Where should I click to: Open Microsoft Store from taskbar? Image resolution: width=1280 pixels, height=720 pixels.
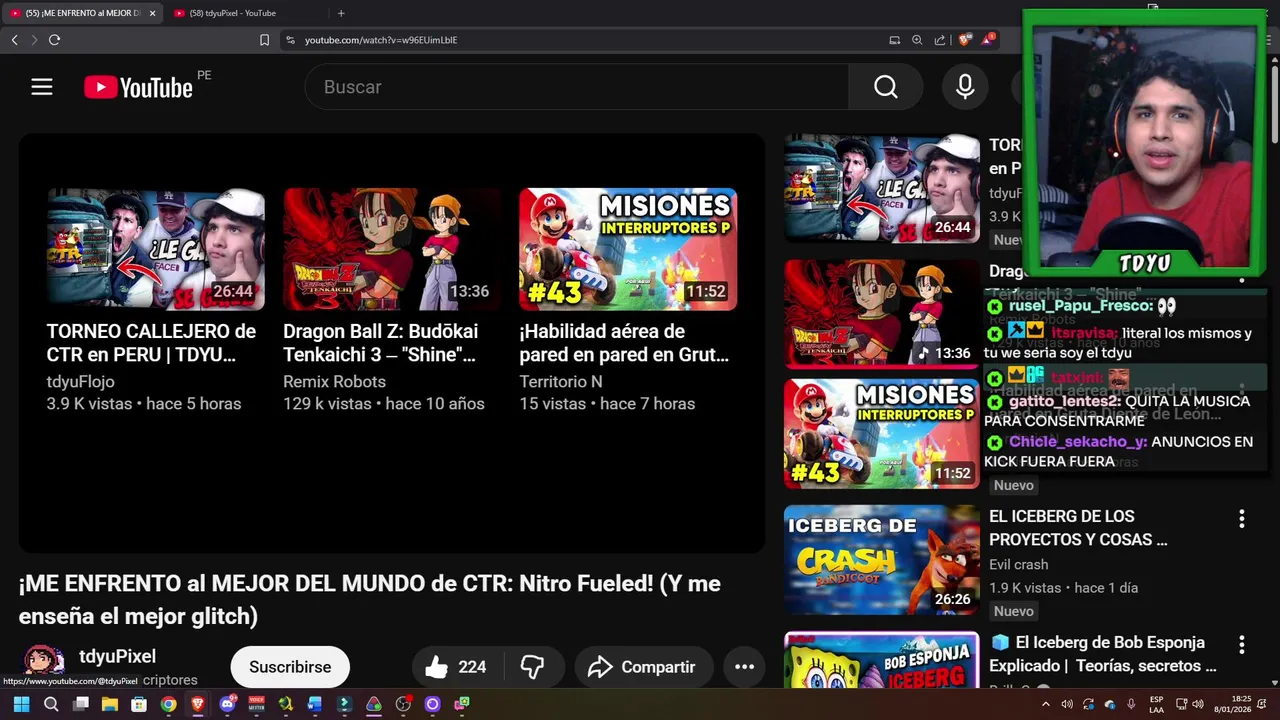[139, 704]
